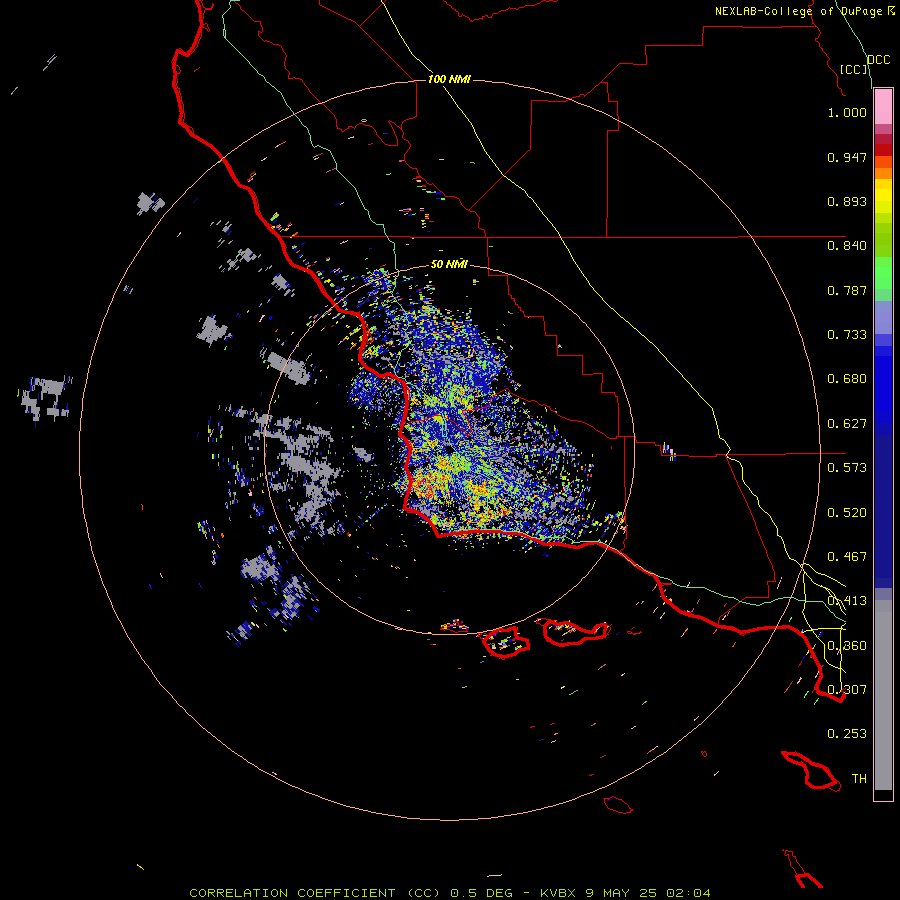The width and height of the screenshot is (900, 900).
Task: Click the 02:04 timestamp in the caption
Action: [x=688, y=893]
